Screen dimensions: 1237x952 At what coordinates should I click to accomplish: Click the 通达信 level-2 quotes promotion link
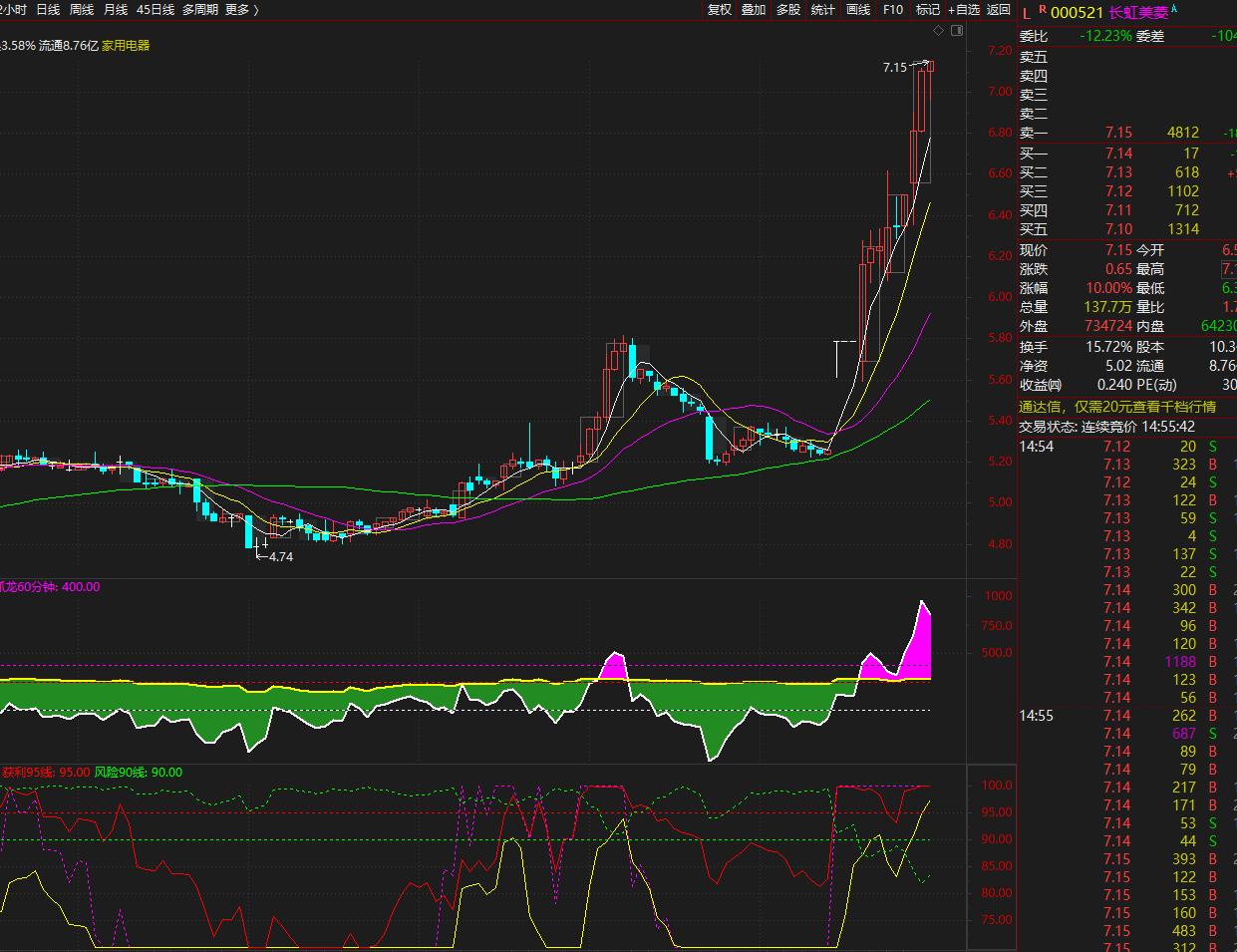click(x=1116, y=407)
